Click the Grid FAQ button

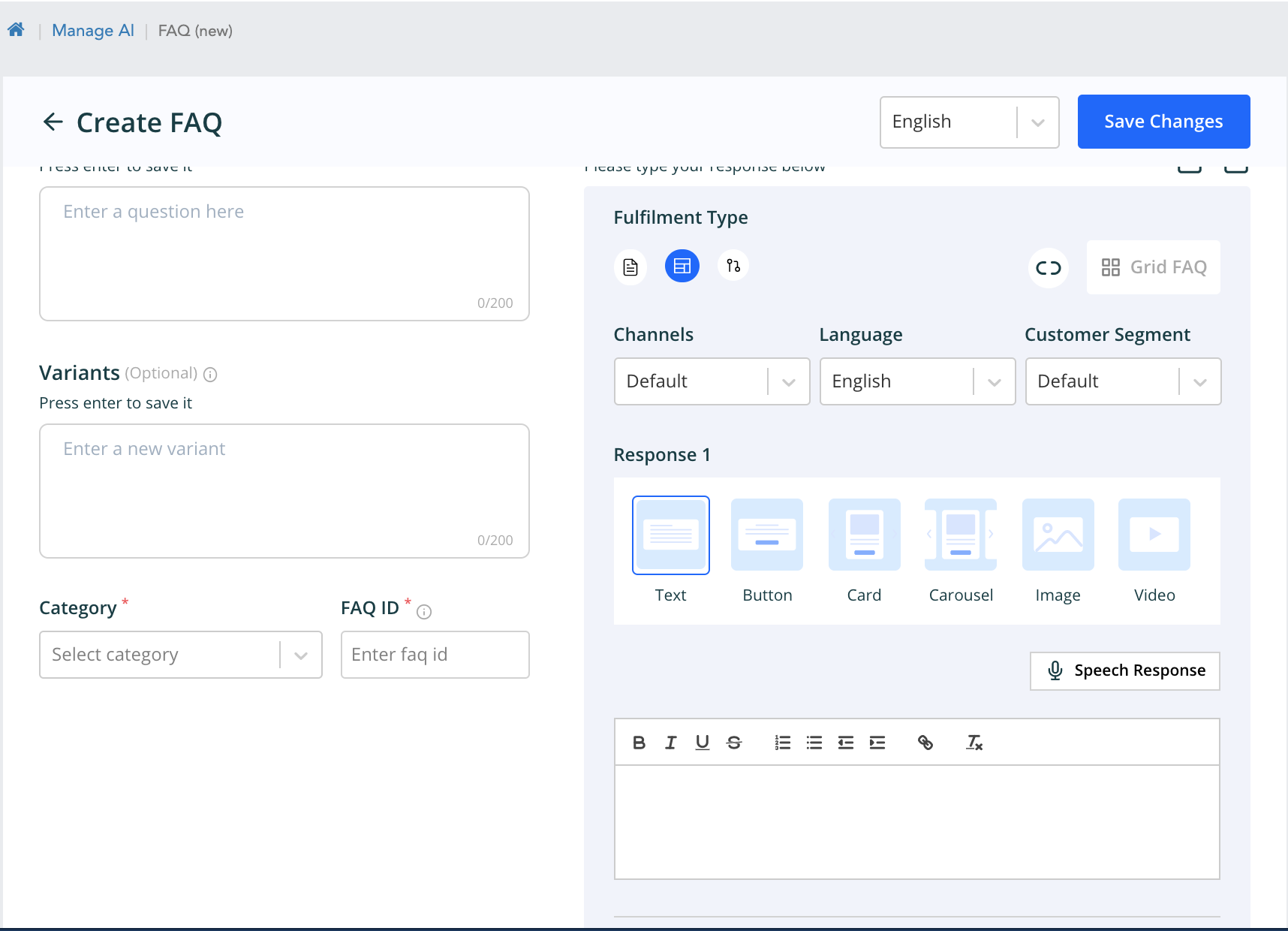[1154, 267]
